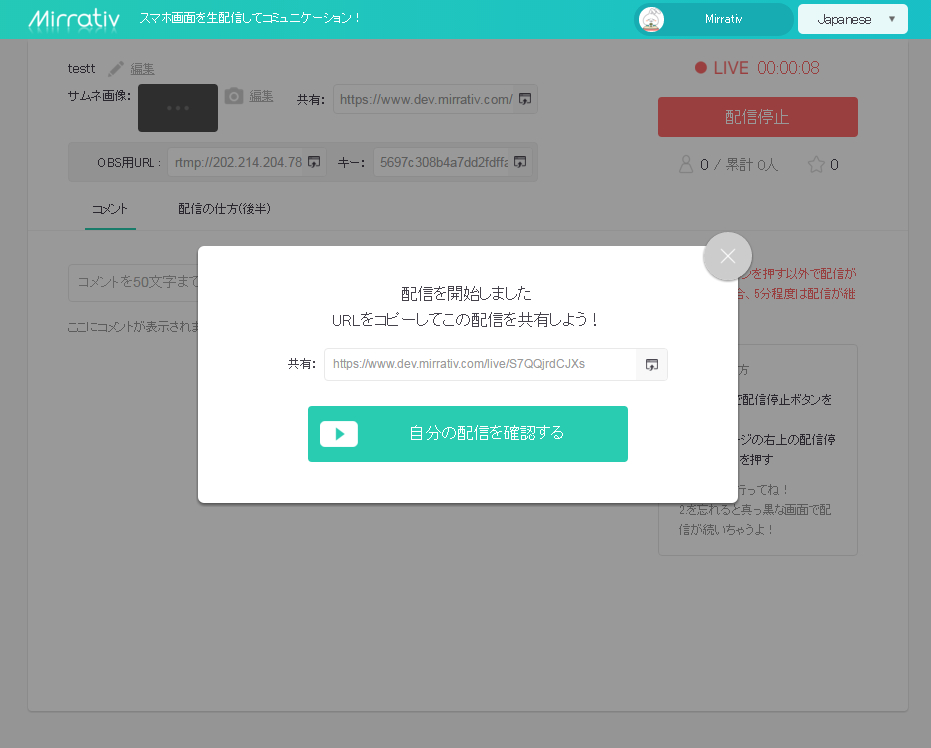Click the pencil edit title icon

pyautogui.click(x=116, y=69)
